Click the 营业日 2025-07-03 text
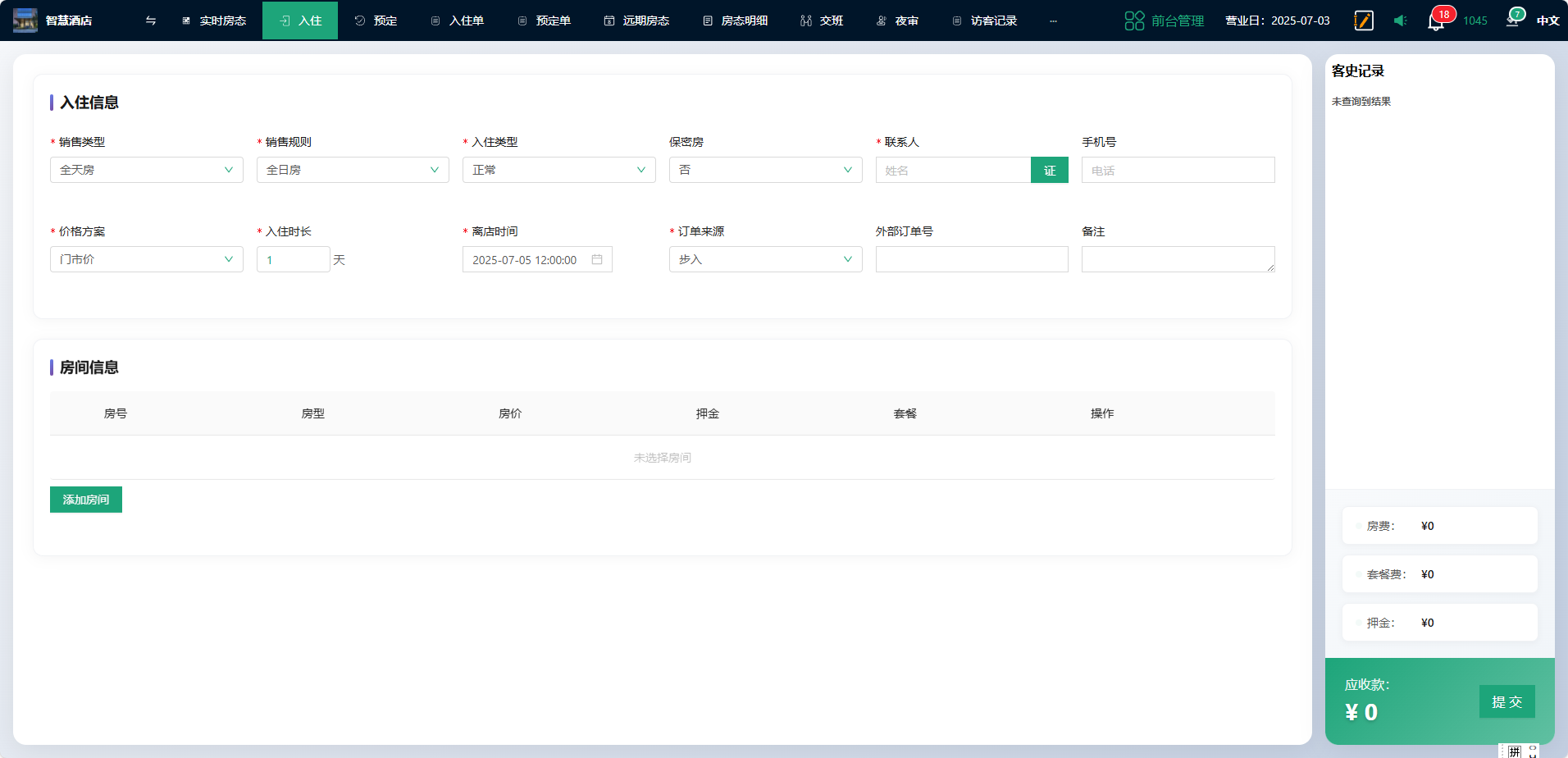 1278,21
